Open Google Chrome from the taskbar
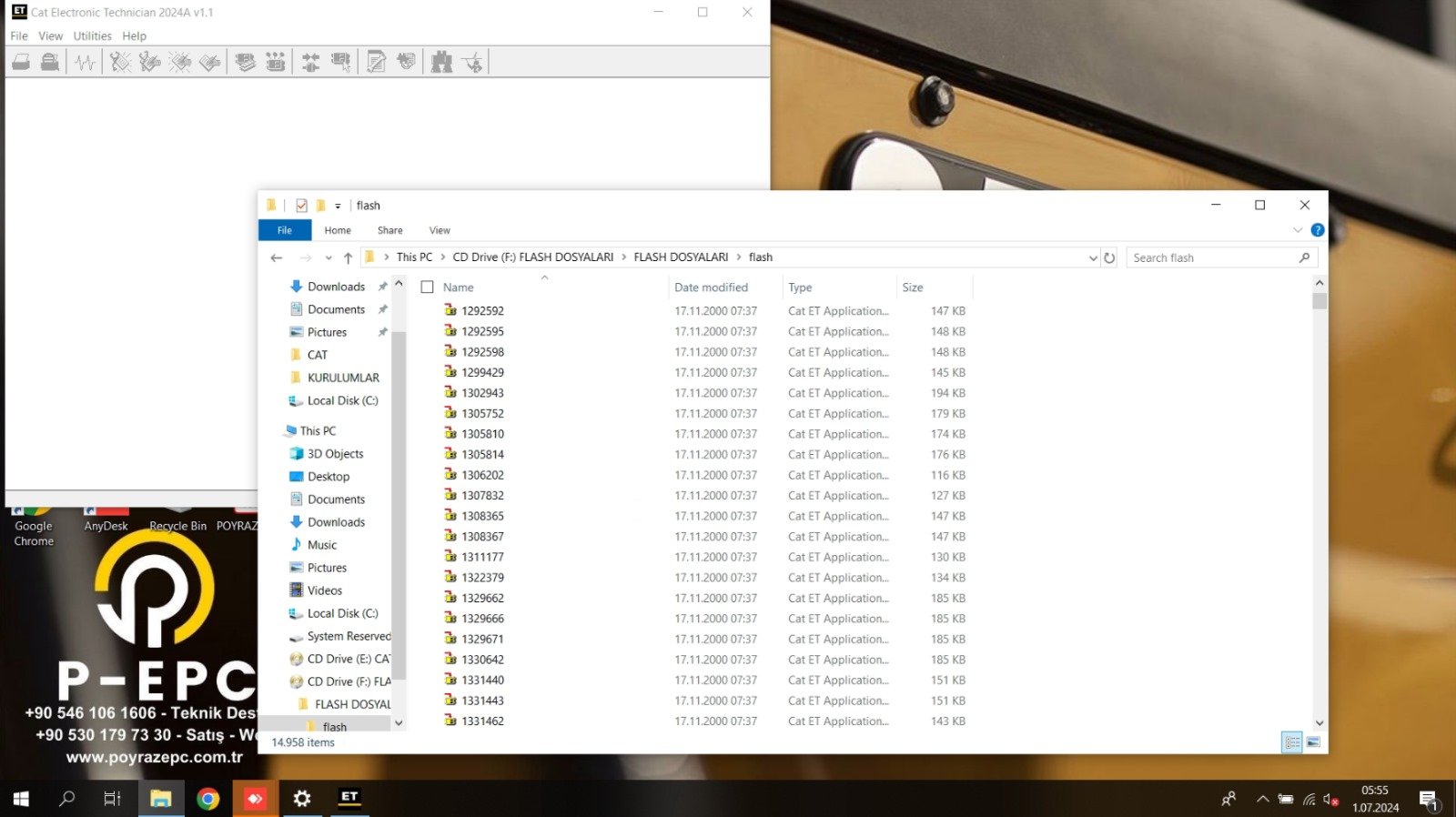 (x=208, y=798)
